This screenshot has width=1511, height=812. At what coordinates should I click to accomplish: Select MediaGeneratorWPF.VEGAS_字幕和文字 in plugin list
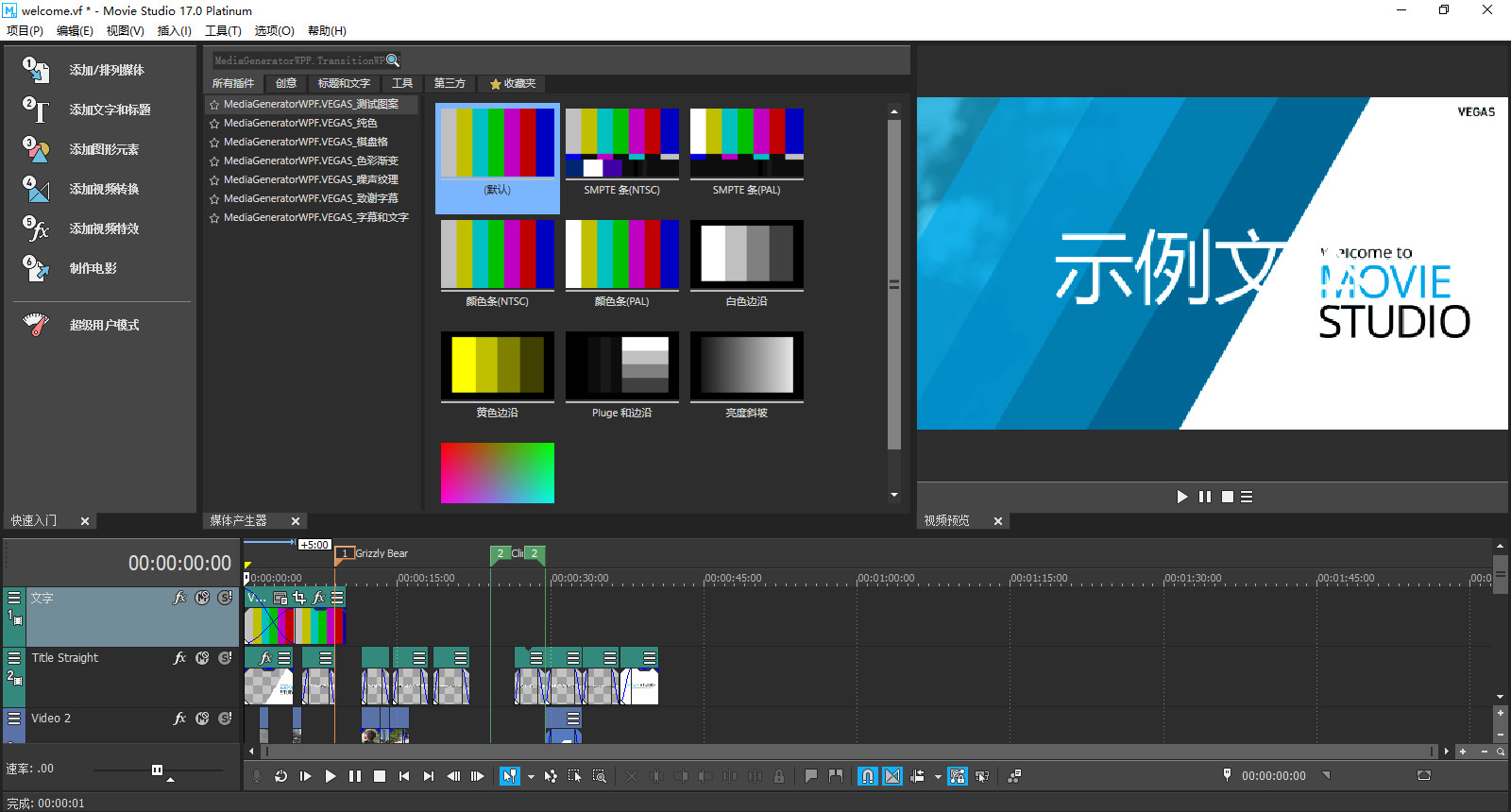(x=312, y=217)
